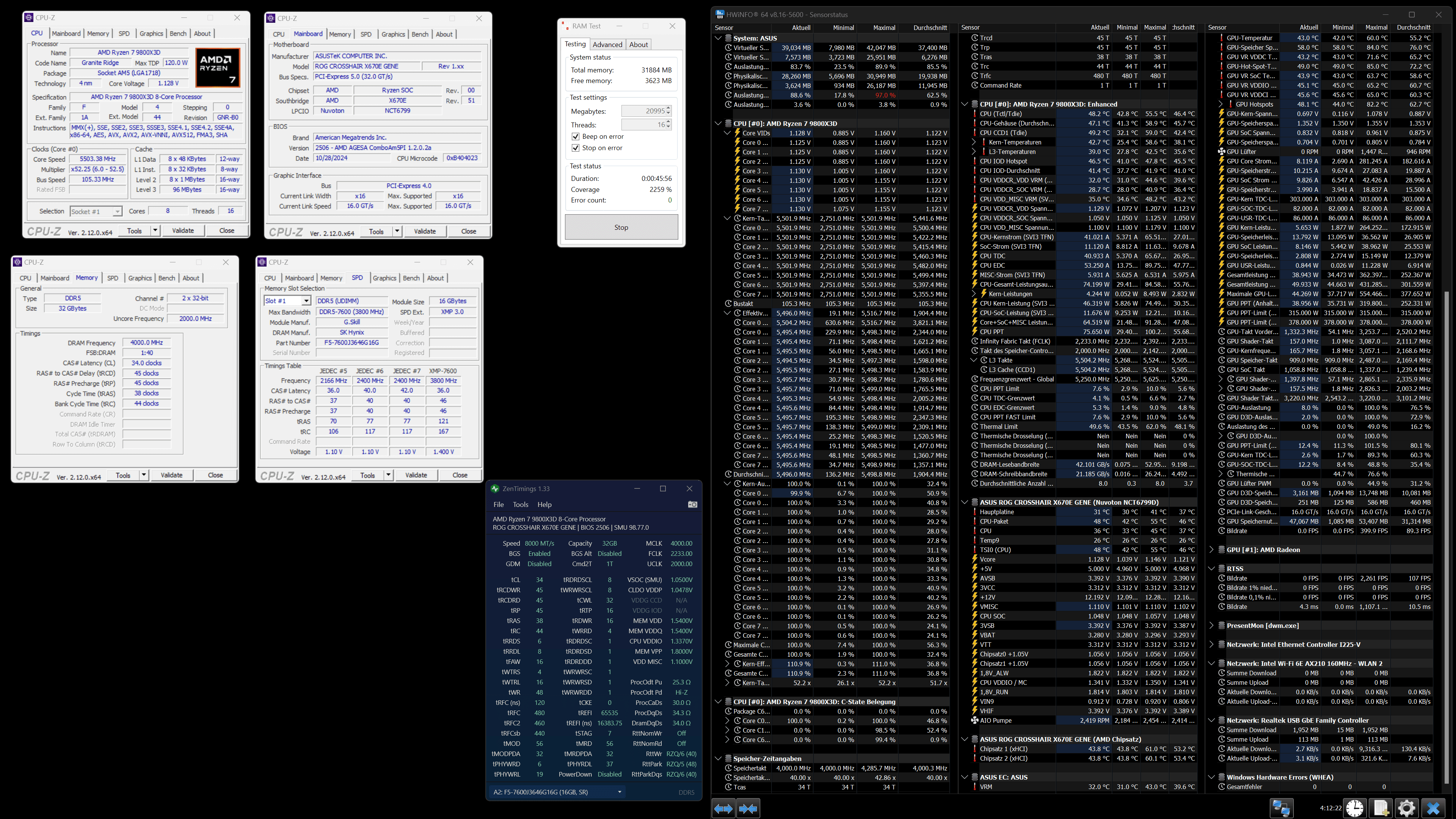Open HWiNFO sensor settings gear
1456x819 pixels.
(1406, 808)
